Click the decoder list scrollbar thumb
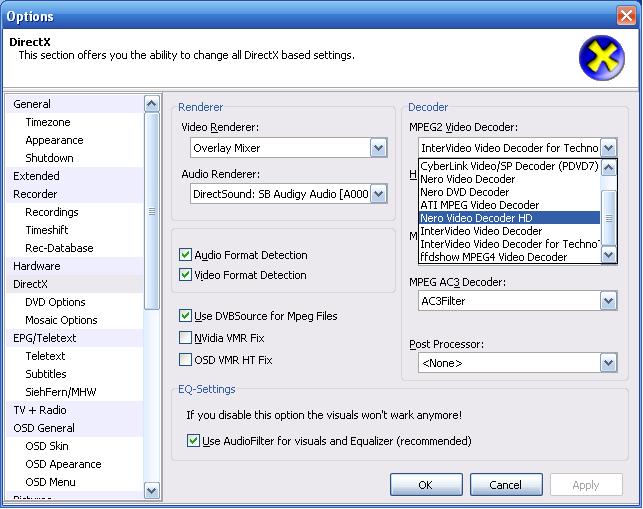The width and height of the screenshot is (643, 509). coord(609,218)
